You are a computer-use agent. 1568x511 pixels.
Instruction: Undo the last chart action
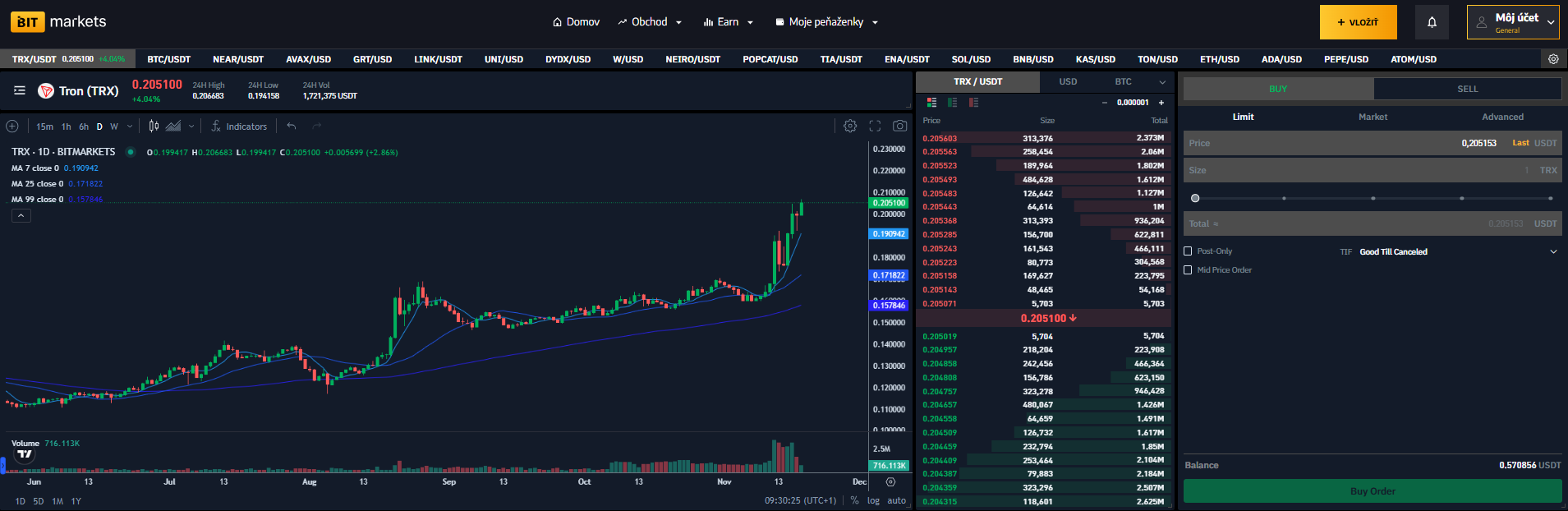[292, 127]
